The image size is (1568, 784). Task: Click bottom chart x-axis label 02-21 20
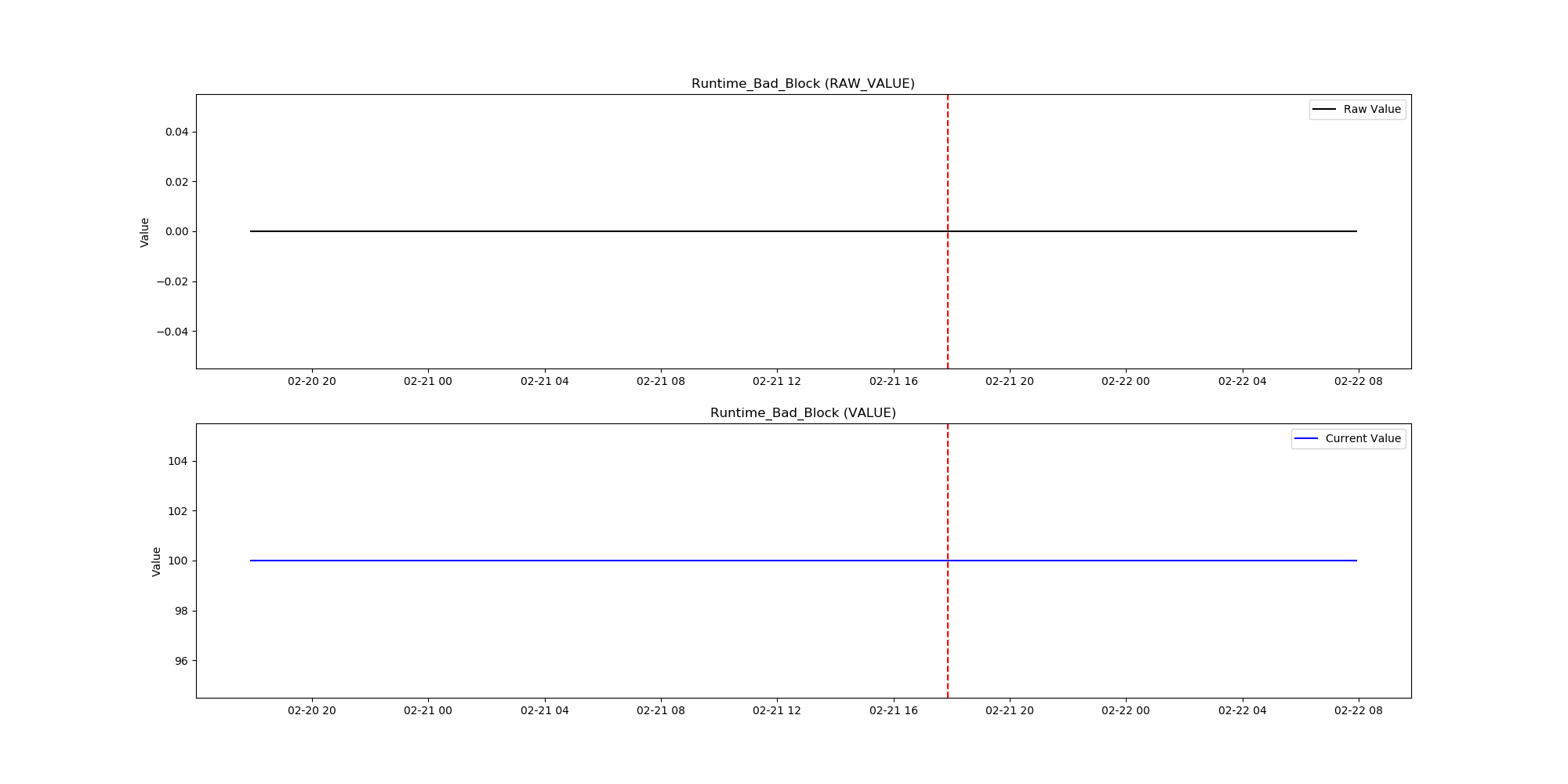pyautogui.click(x=1010, y=711)
